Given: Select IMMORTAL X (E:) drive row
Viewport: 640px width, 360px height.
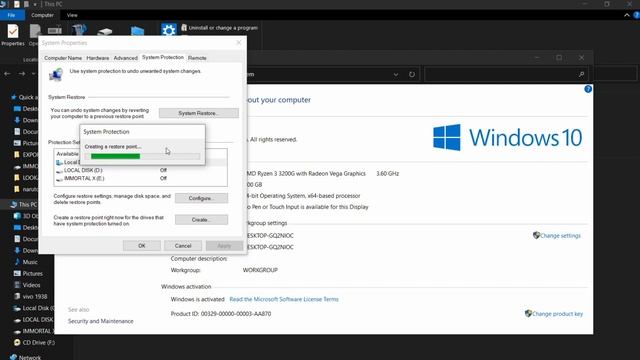Looking at the screenshot, I should (x=141, y=178).
